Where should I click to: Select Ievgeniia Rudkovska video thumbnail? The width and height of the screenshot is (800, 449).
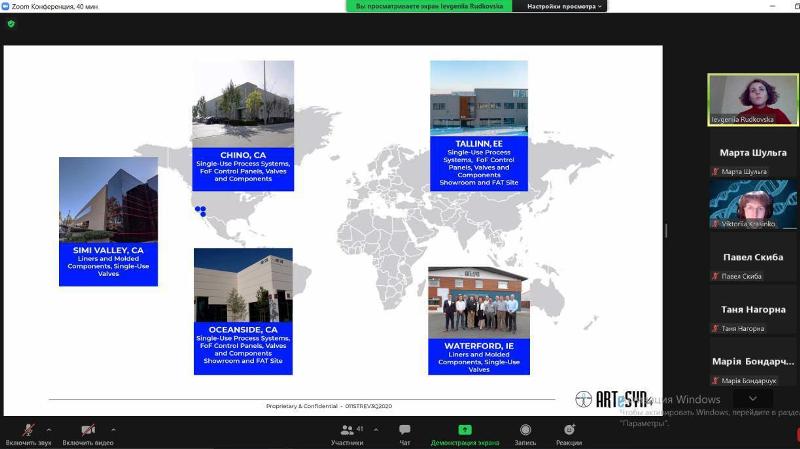click(x=753, y=99)
